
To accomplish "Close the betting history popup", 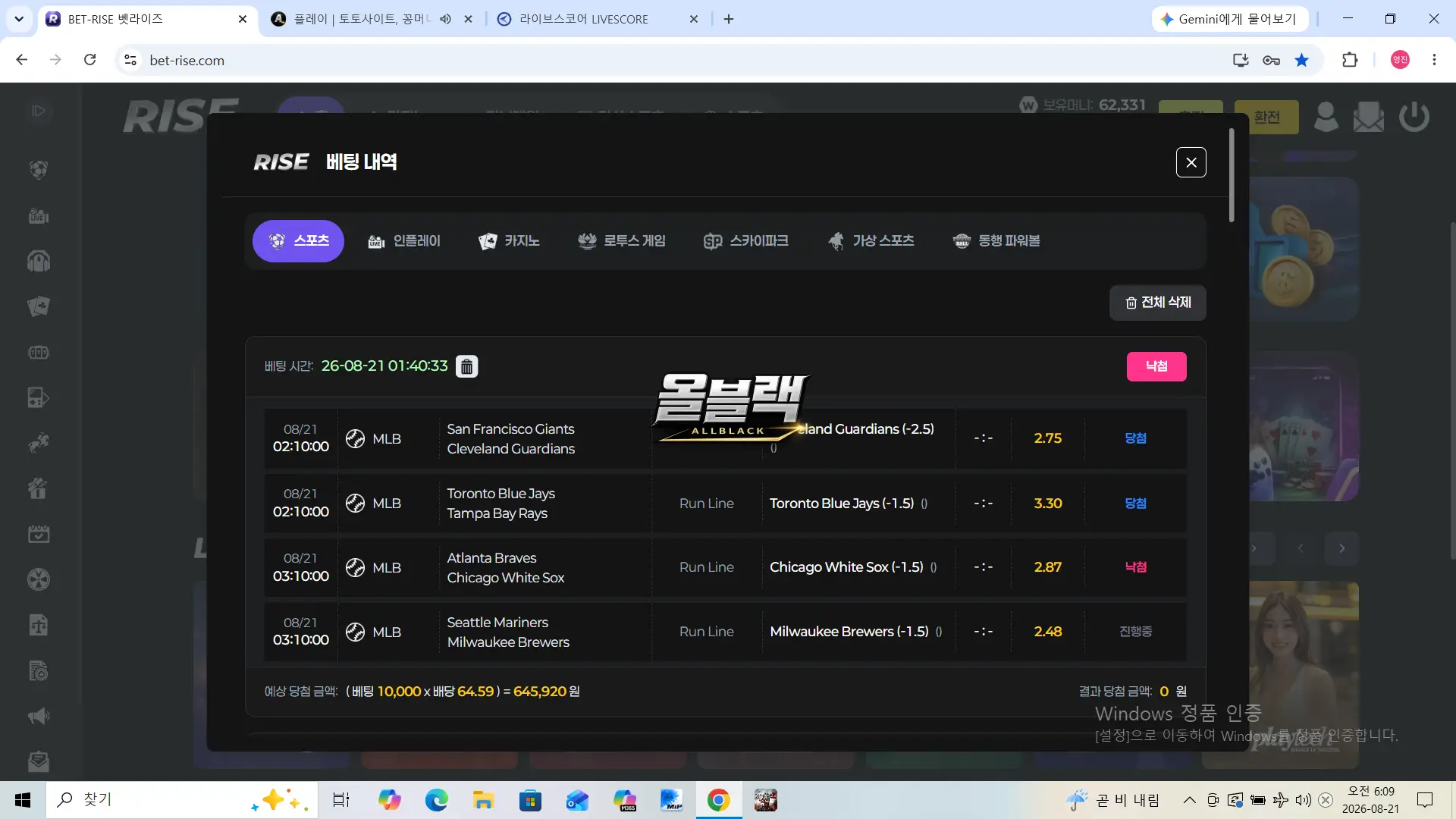I will click(1191, 162).
